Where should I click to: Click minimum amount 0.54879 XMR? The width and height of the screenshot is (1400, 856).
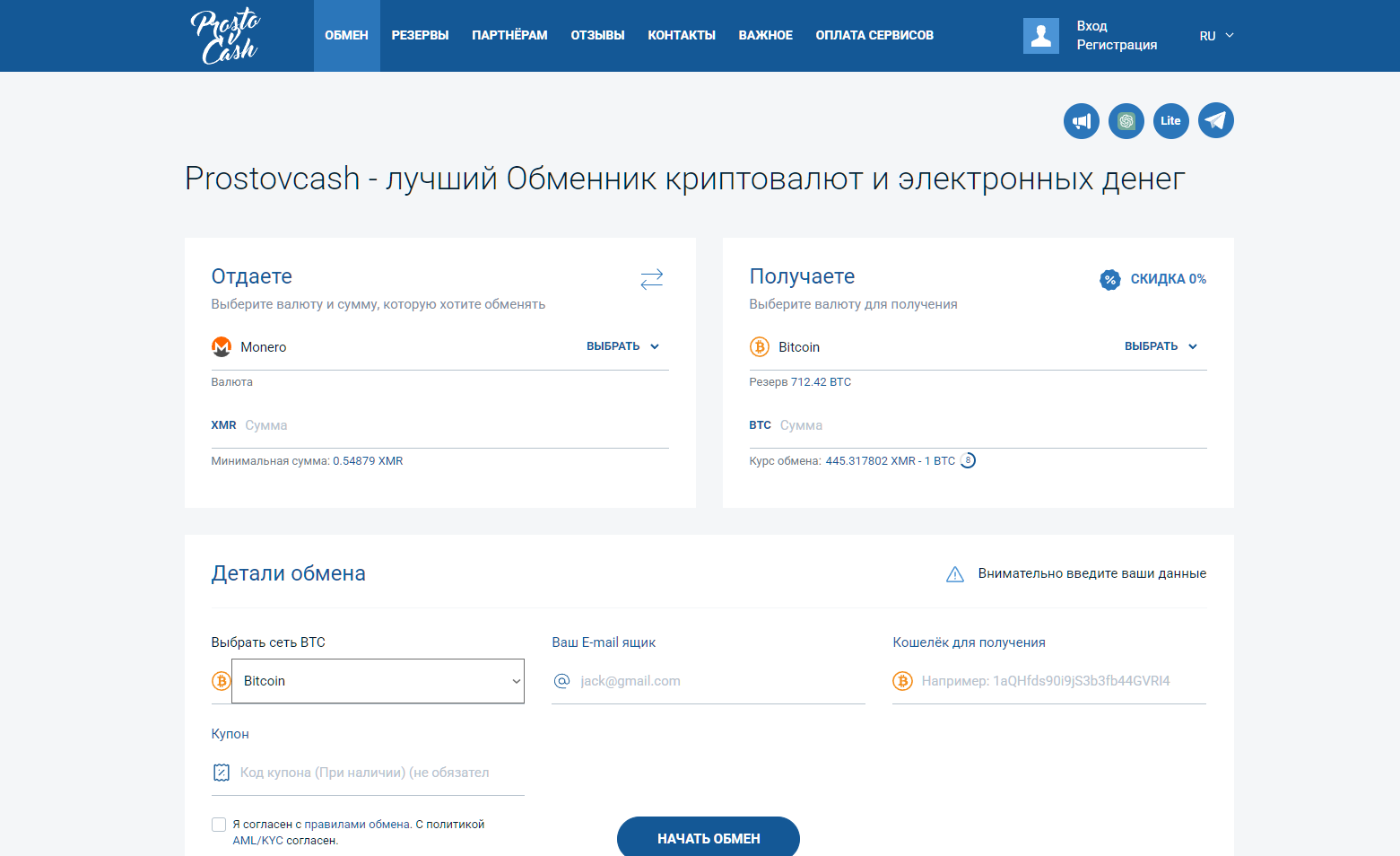tap(368, 461)
